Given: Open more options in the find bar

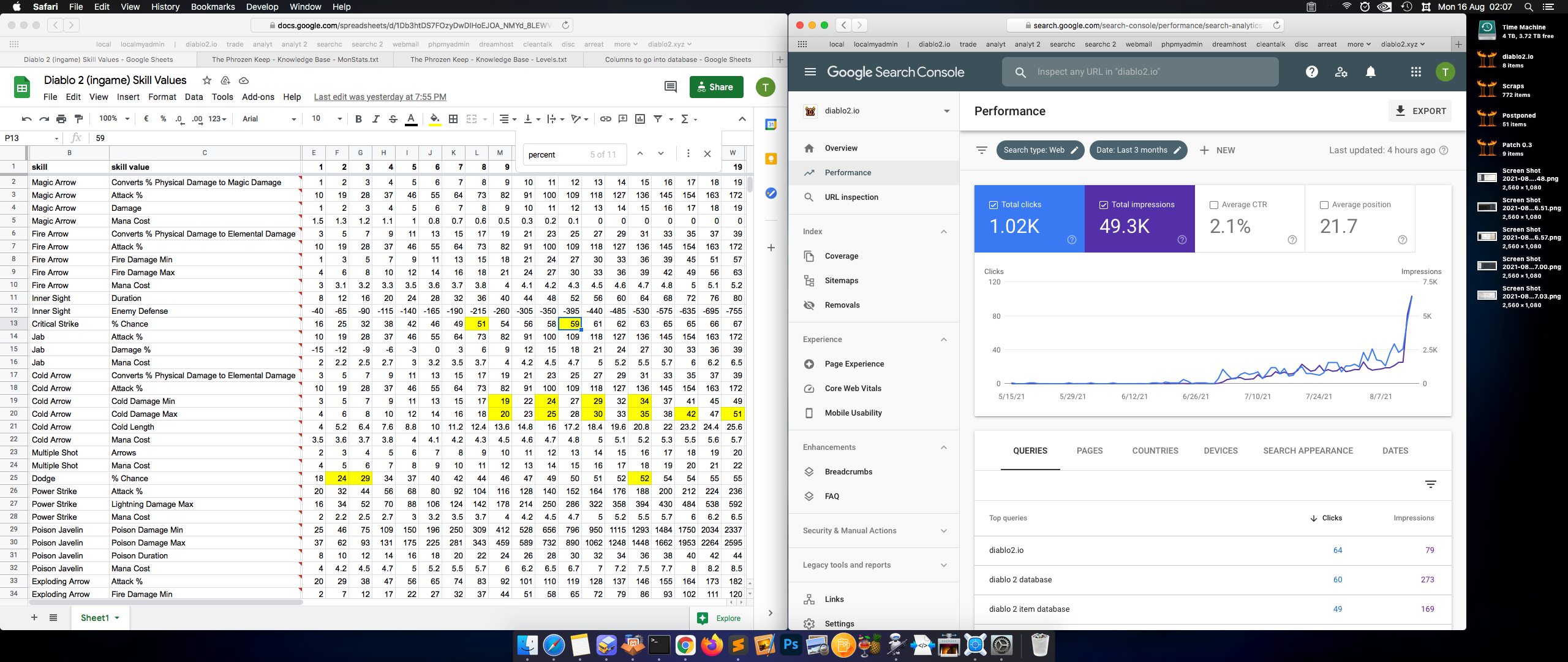Looking at the screenshot, I should coord(688,154).
